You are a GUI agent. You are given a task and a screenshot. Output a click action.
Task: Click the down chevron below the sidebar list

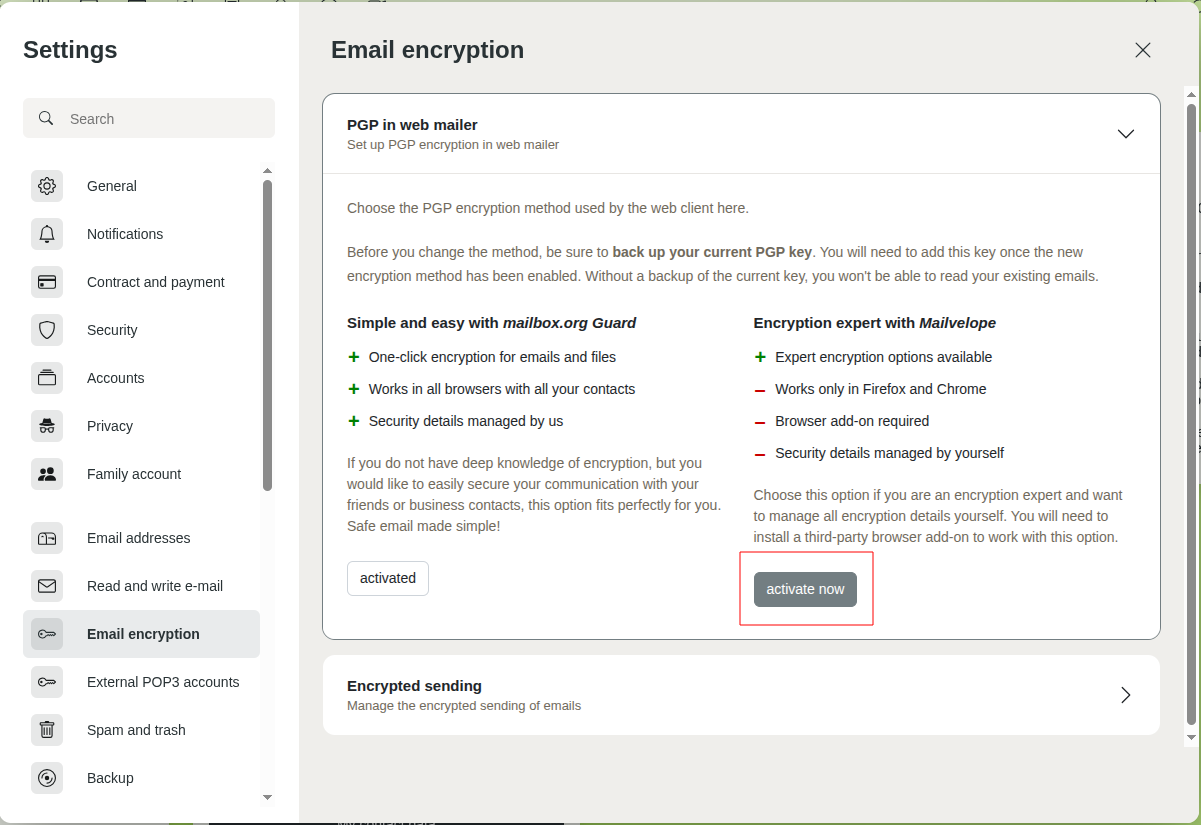click(x=267, y=798)
